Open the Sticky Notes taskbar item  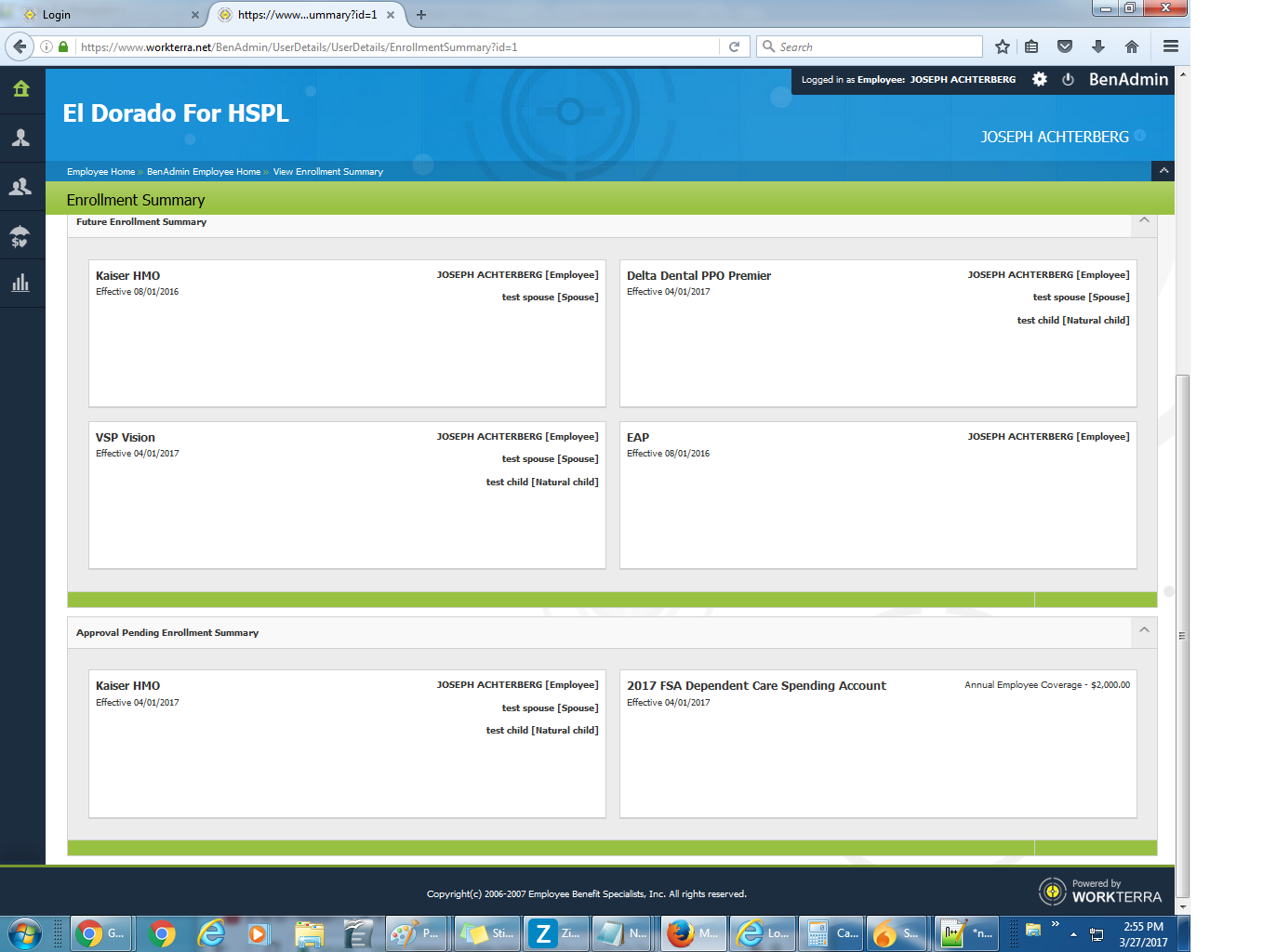487,933
